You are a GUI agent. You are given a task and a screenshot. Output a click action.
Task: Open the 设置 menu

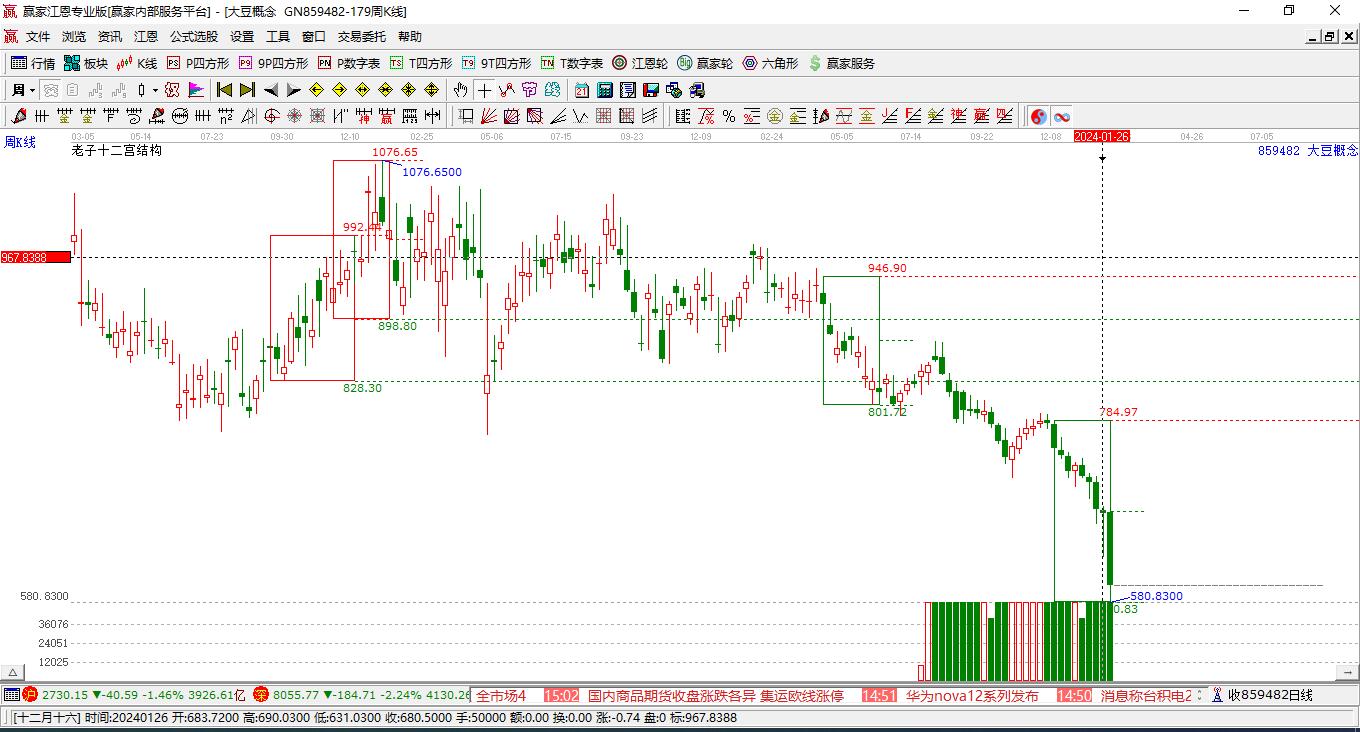click(x=242, y=37)
